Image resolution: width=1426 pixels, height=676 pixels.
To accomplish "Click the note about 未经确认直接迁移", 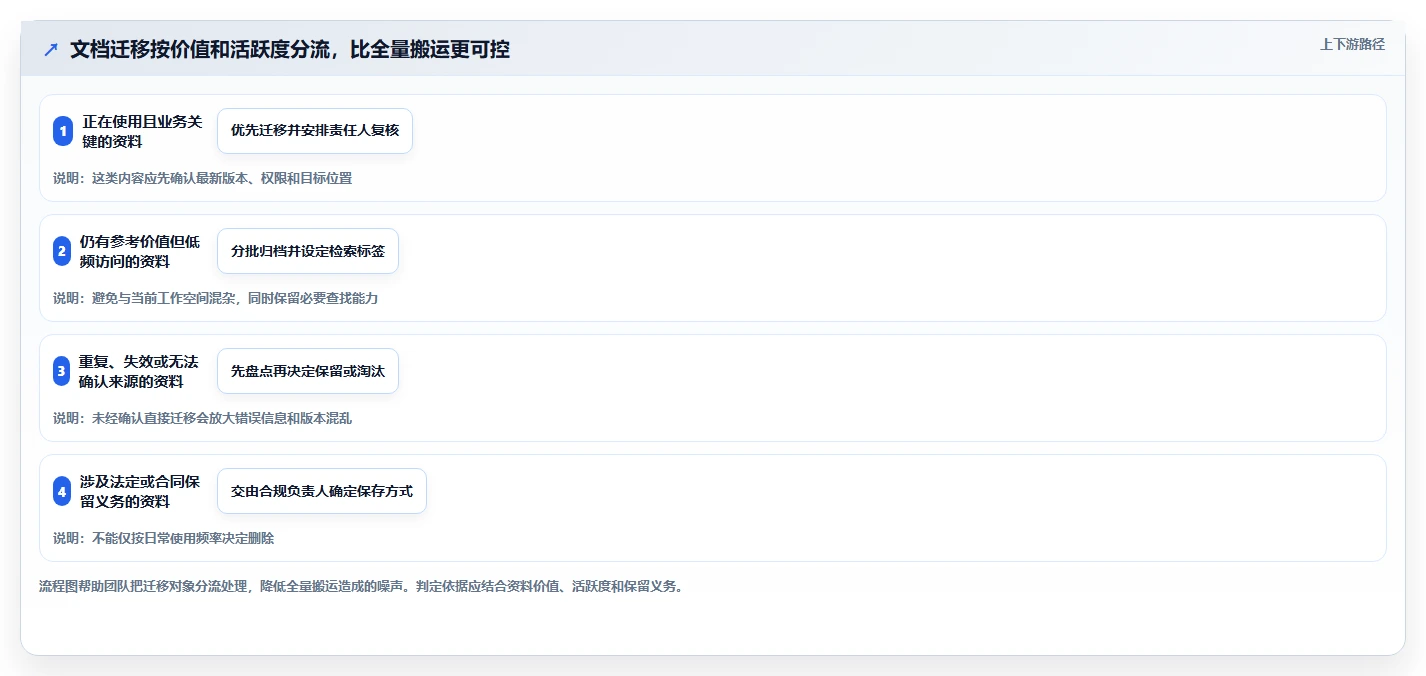I will pos(203,418).
